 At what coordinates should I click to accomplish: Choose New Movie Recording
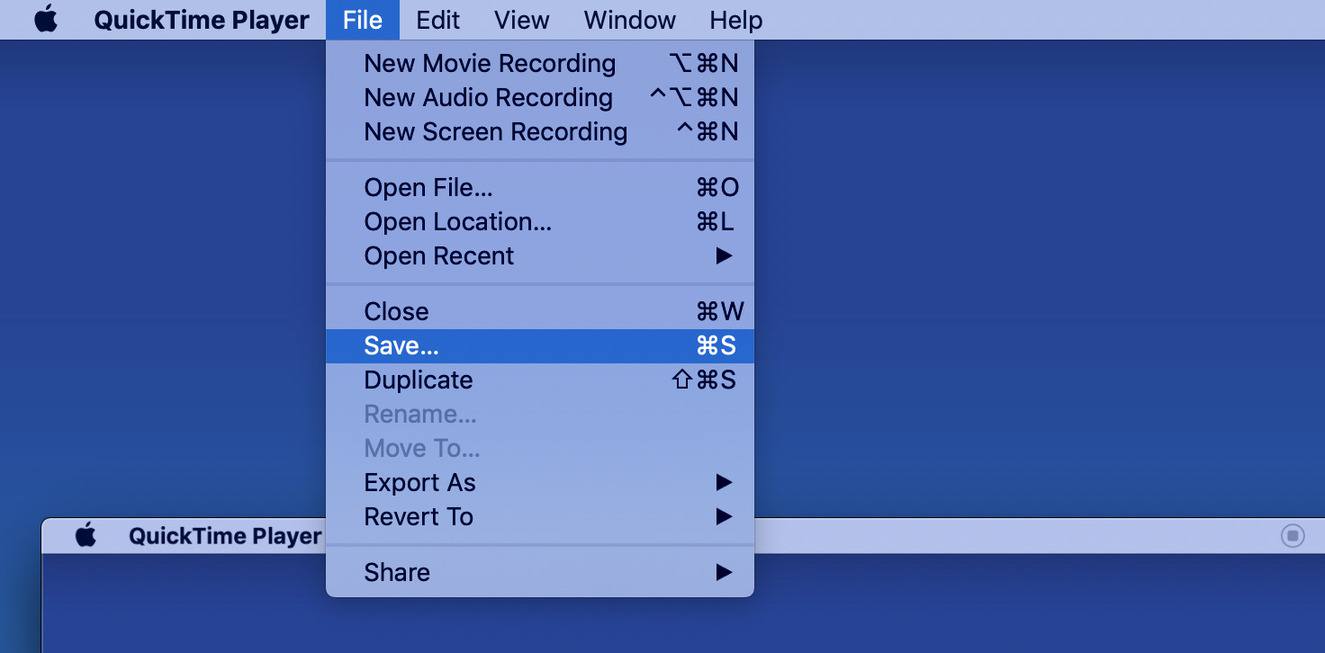pos(540,63)
